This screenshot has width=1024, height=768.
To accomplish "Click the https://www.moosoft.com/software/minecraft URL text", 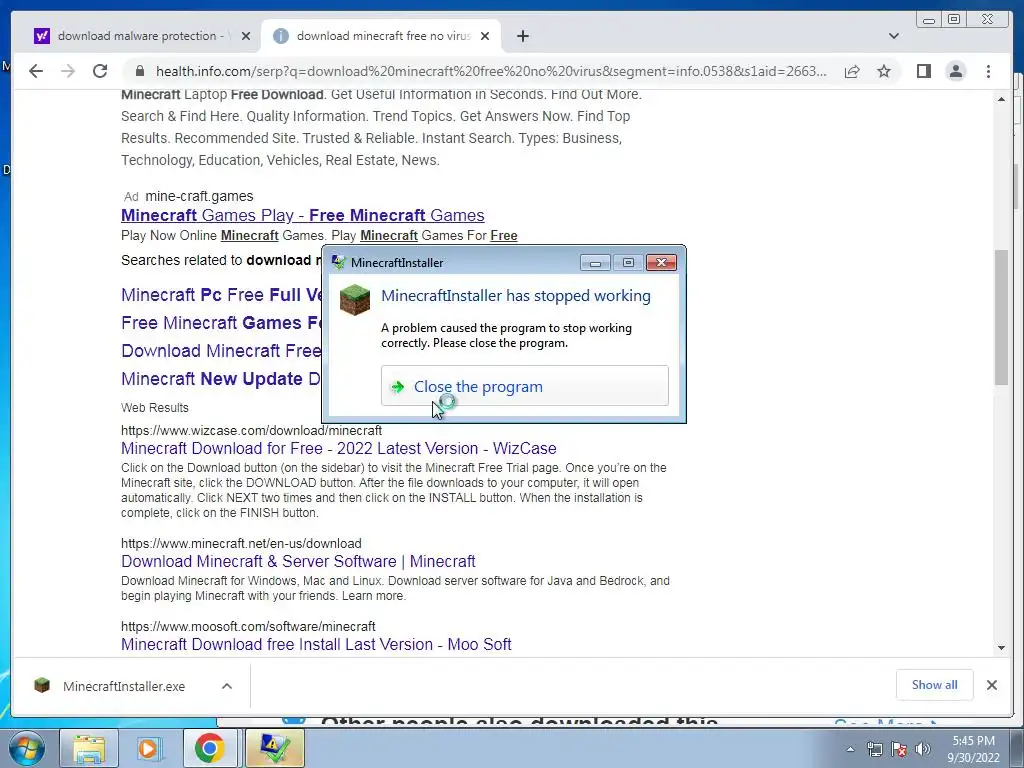I will click(248, 626).
